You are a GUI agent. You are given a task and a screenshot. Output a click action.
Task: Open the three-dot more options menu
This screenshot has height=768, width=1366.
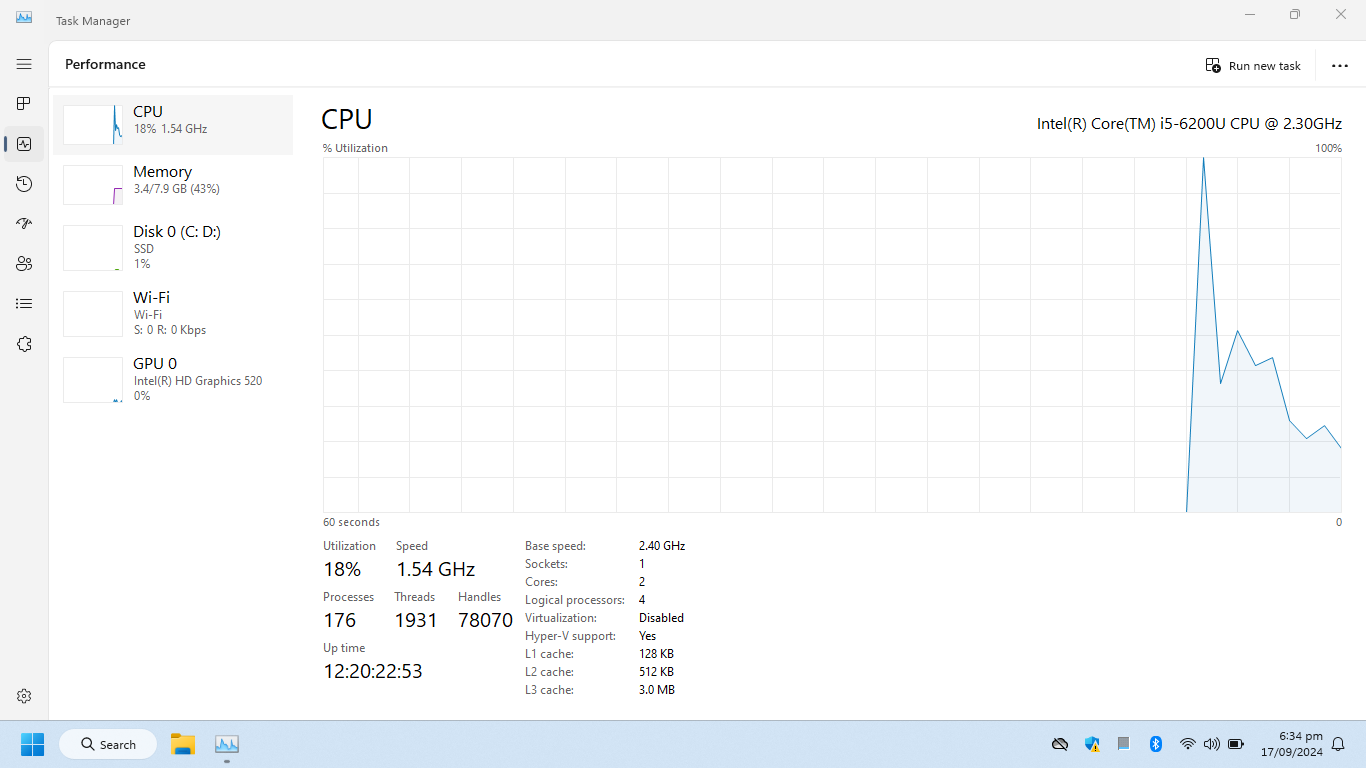(1340, 65)
